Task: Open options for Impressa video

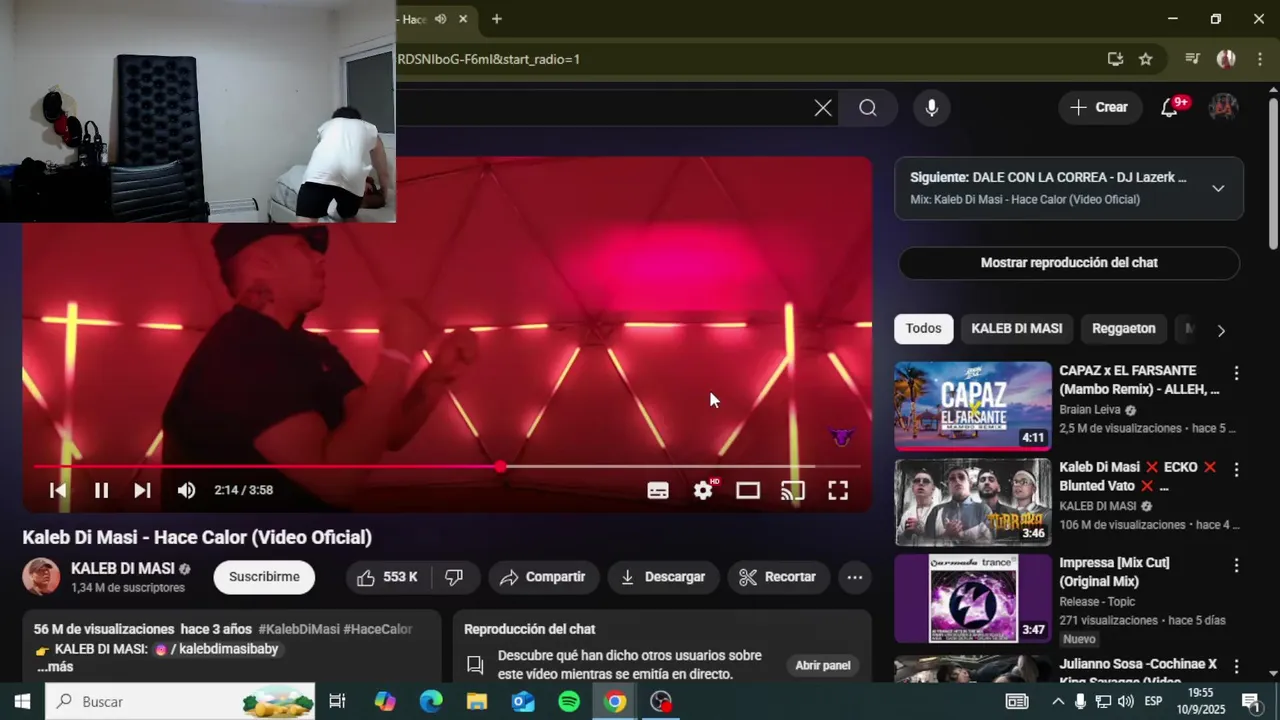Action: 1236,565
